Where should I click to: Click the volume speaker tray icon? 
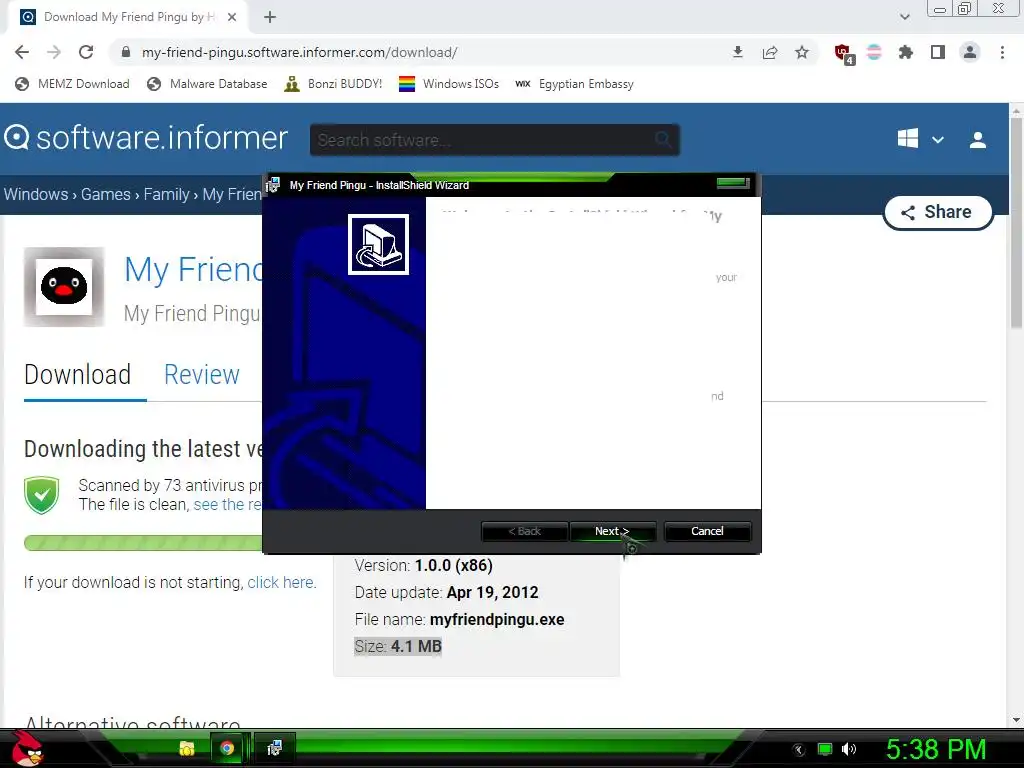coord(849,749)
